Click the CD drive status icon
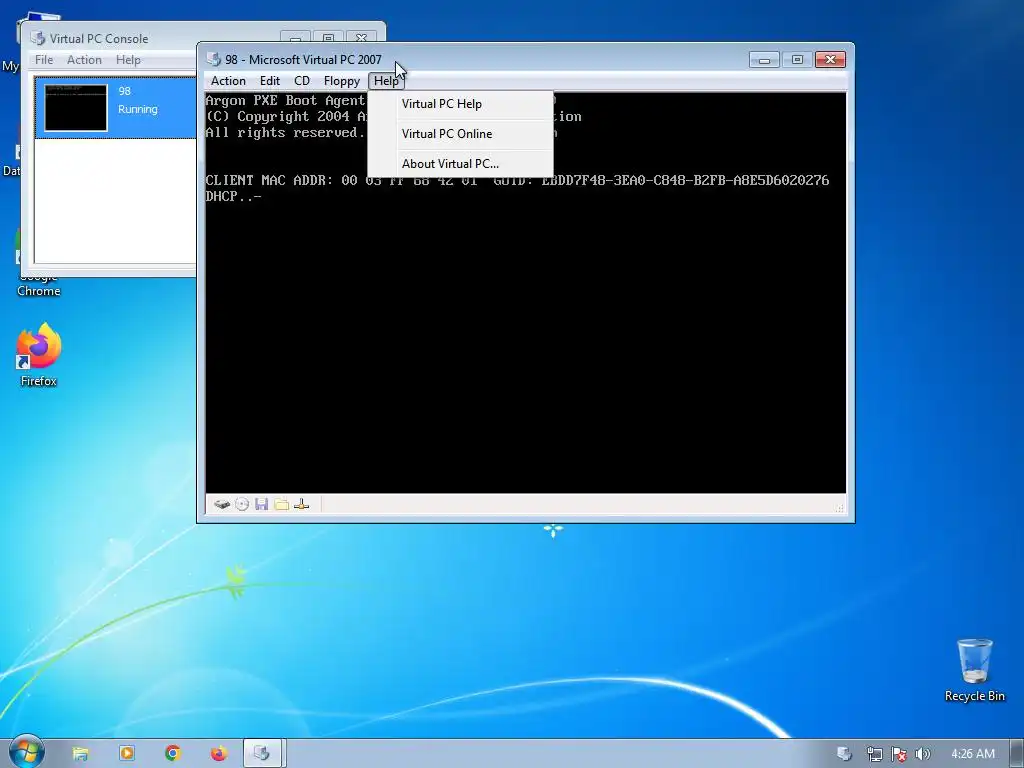The image size is (1024, 768). (x=242, y=504)
